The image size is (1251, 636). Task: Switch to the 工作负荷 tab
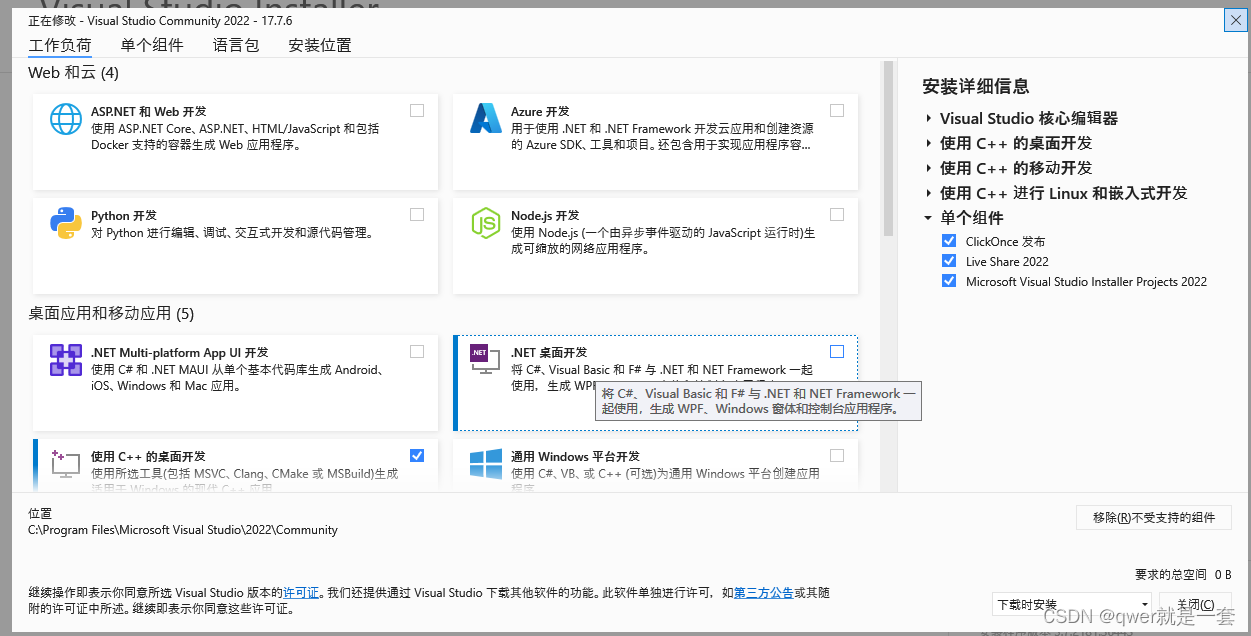60,45
